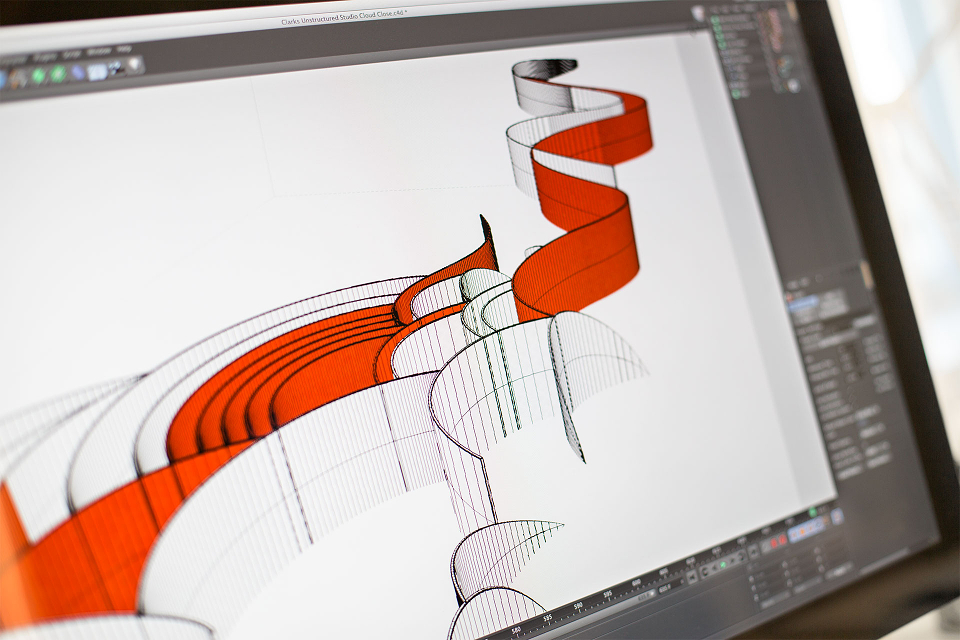This screenshot has height=640, width=960.
Task: Click the go to start transport button
Action: [x=693, y=576]
